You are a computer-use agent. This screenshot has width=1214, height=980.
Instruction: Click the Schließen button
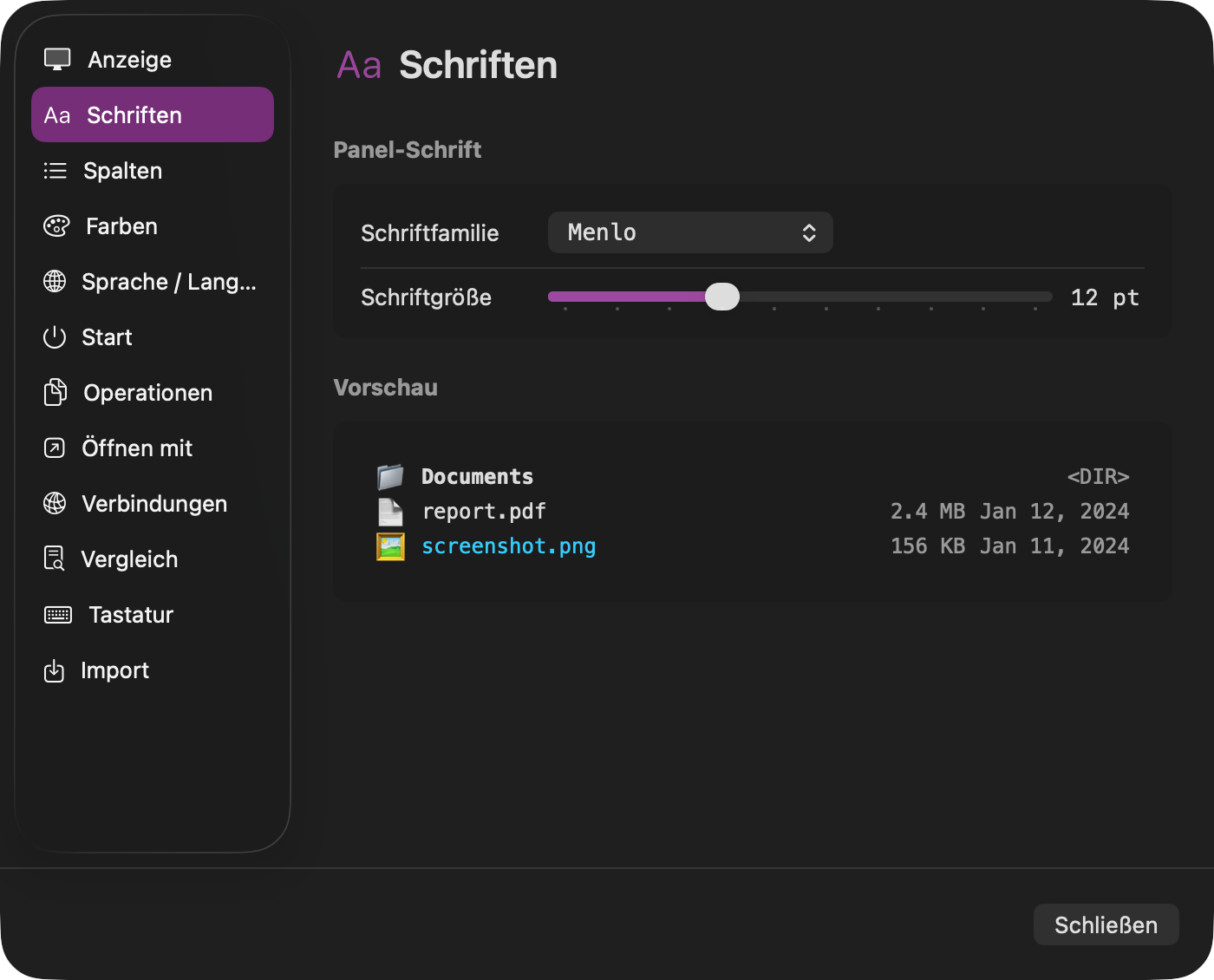point(1106,924)
